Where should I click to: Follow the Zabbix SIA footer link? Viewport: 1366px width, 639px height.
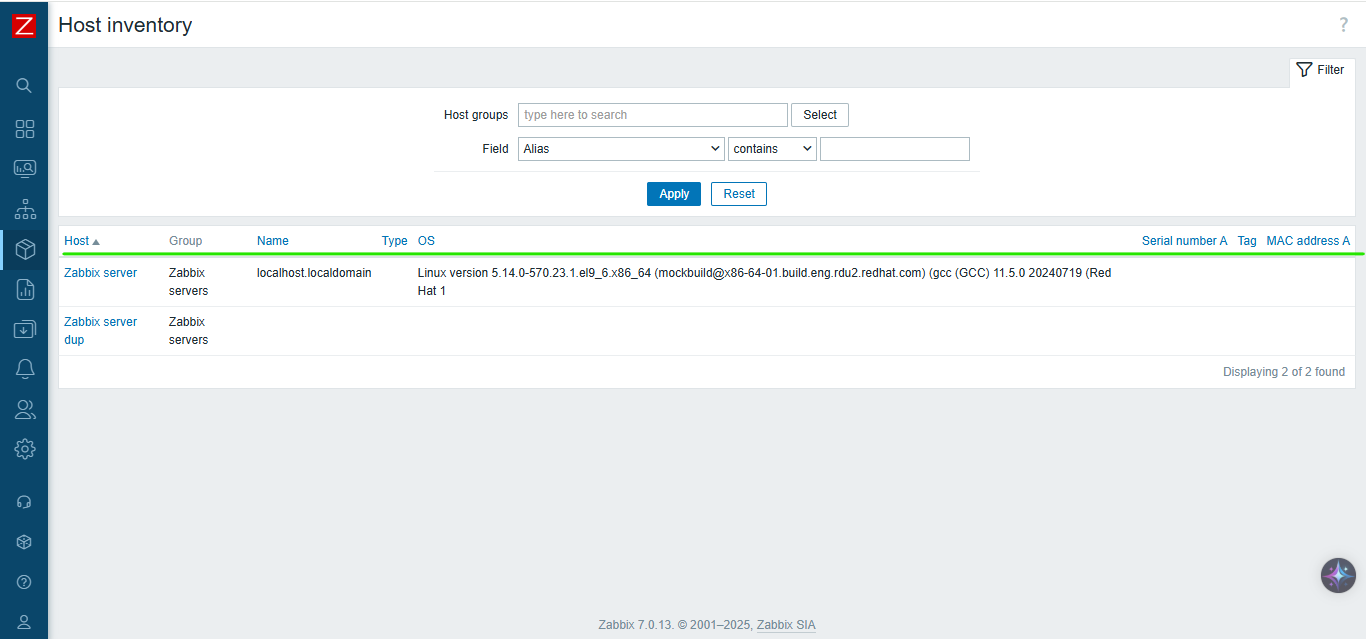(786, 625)
